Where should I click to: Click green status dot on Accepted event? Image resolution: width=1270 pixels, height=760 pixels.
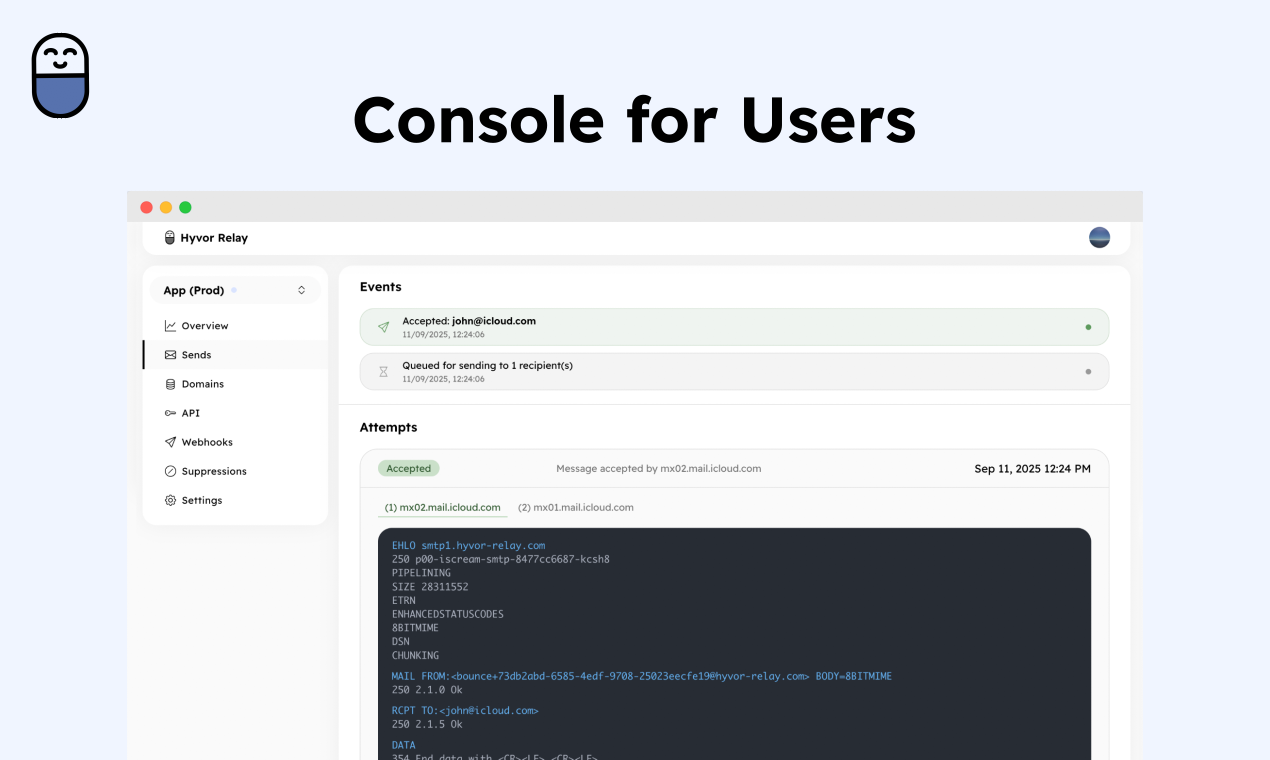[x=1088, y=327]
